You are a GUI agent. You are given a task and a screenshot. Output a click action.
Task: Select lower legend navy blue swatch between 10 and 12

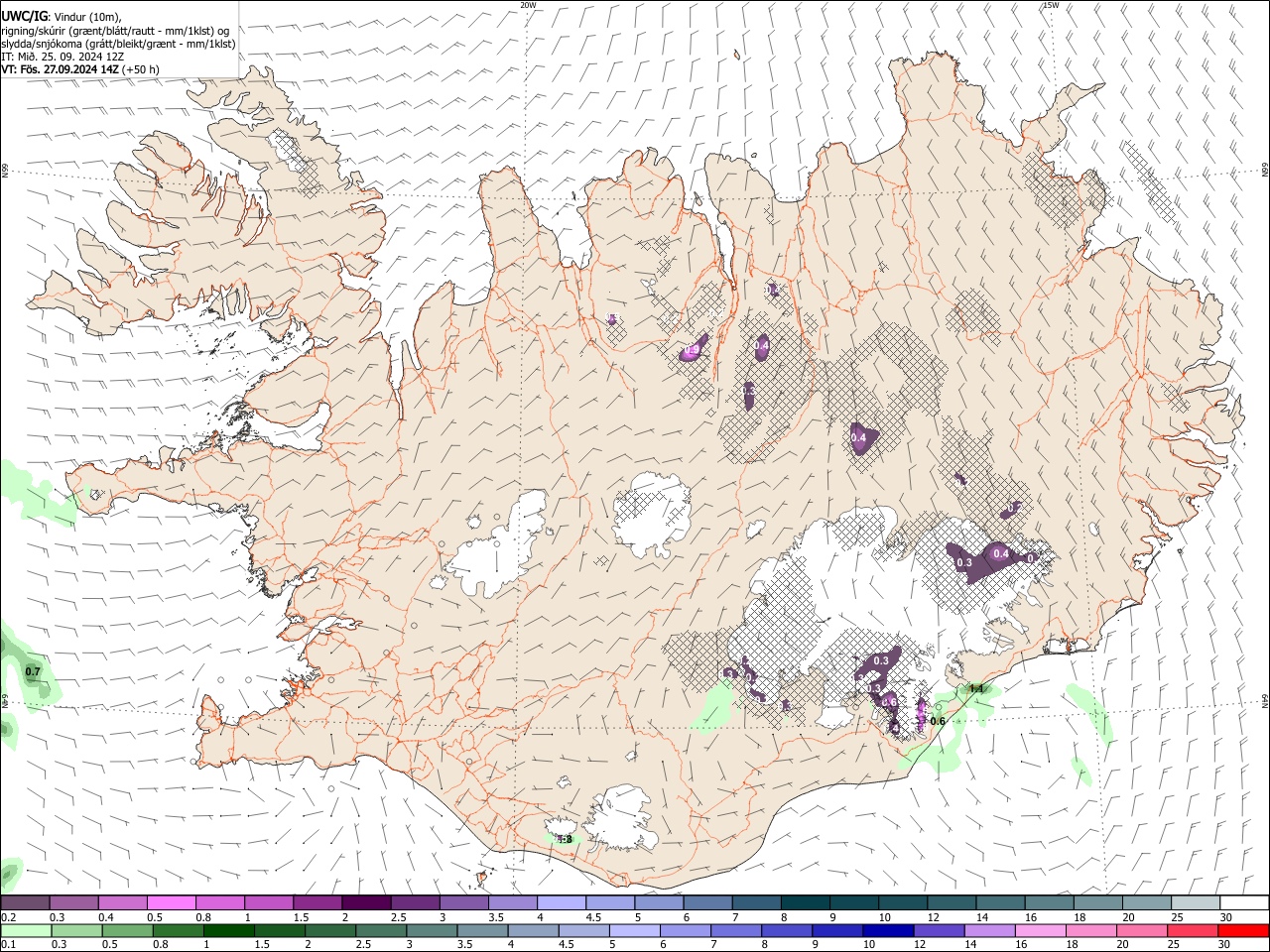point(888,930)
